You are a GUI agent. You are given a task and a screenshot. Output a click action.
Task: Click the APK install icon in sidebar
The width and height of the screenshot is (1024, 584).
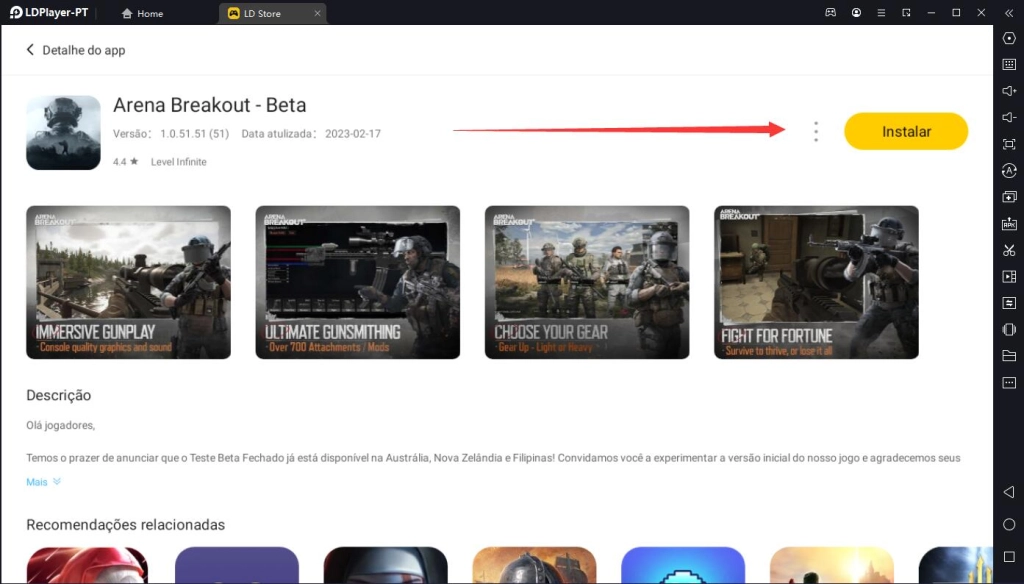click(x=1008, y=223)
